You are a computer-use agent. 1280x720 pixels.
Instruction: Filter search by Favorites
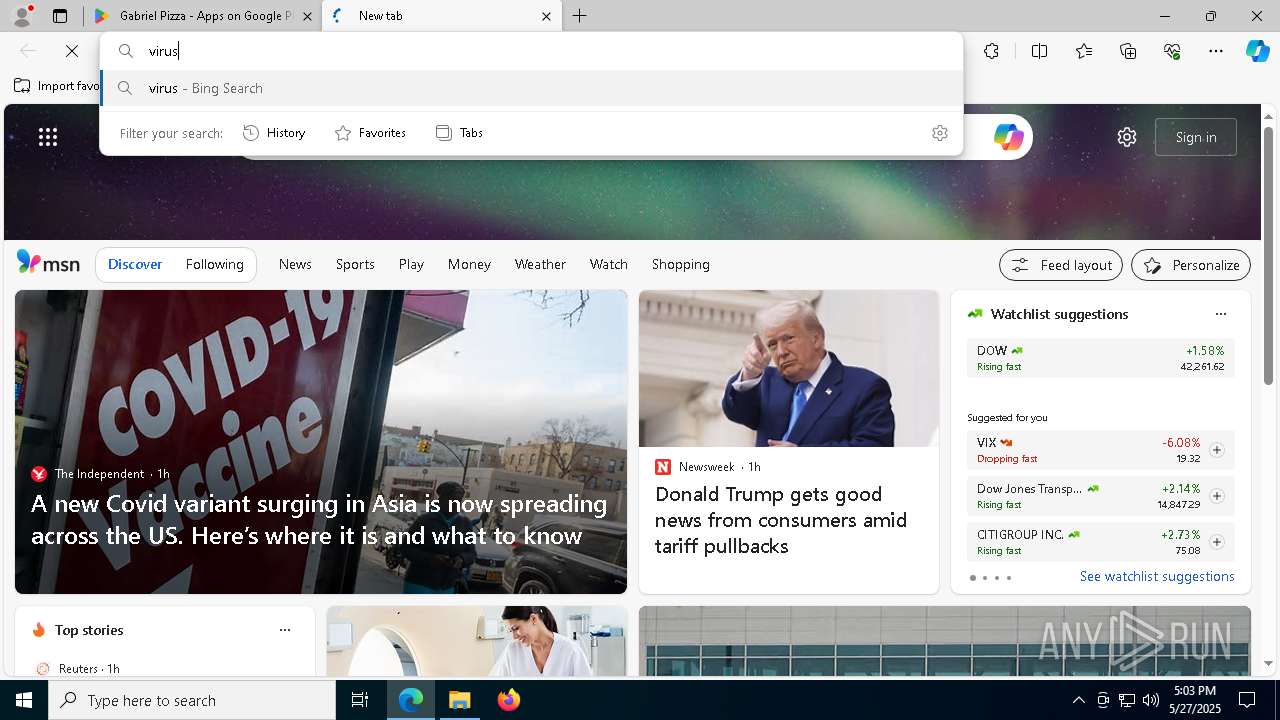point(370,133)
